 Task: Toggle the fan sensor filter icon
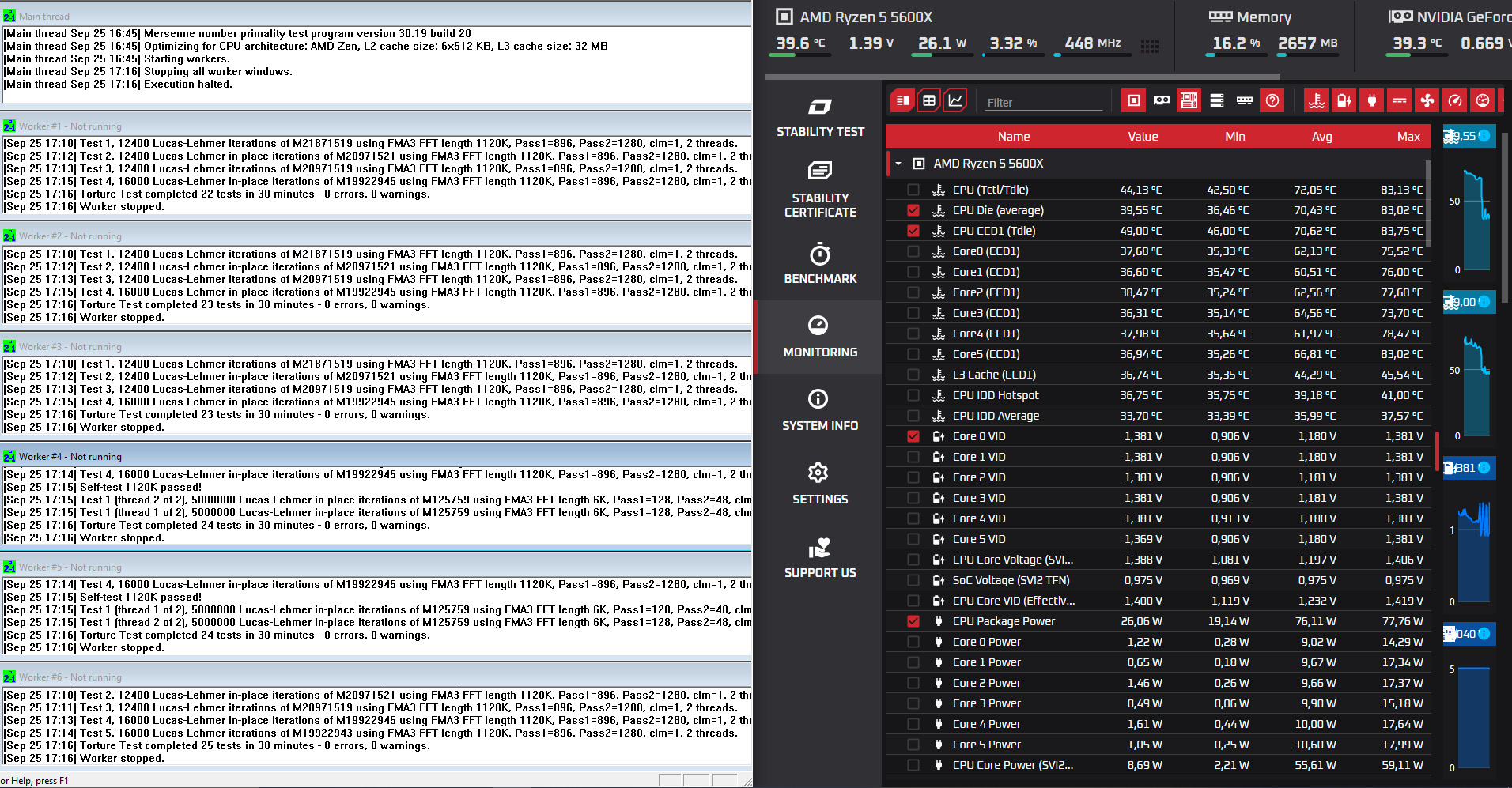click(1427, 100)
